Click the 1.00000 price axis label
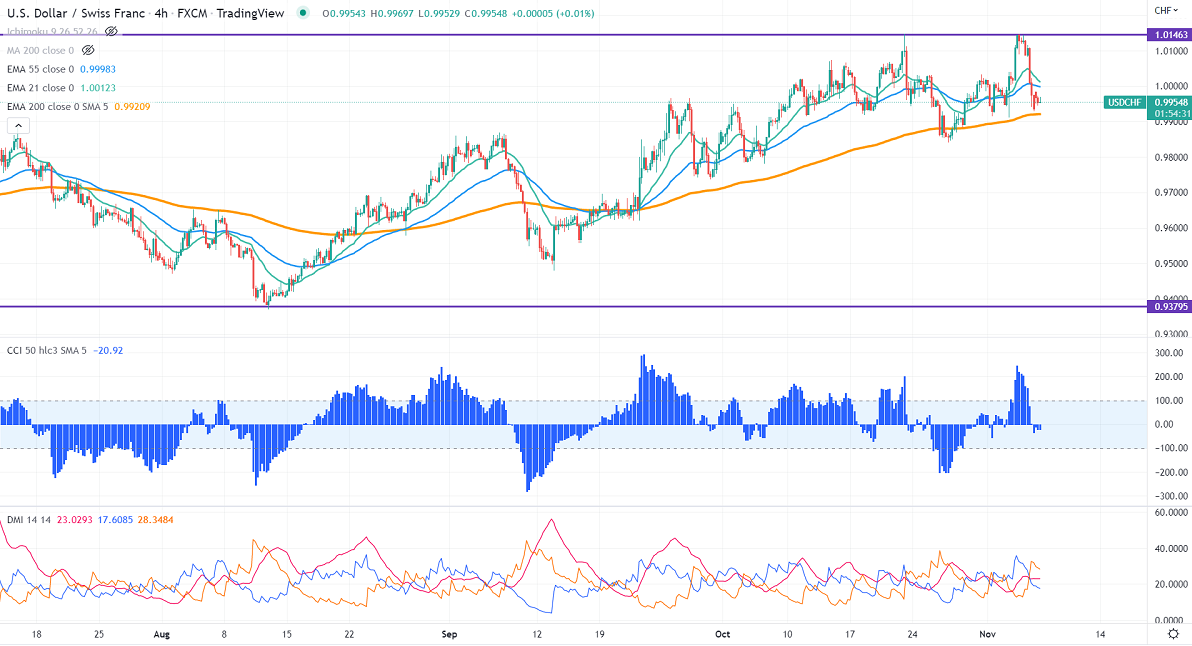Viewport: 1192px width, 646px height. tap(1170, 87)
